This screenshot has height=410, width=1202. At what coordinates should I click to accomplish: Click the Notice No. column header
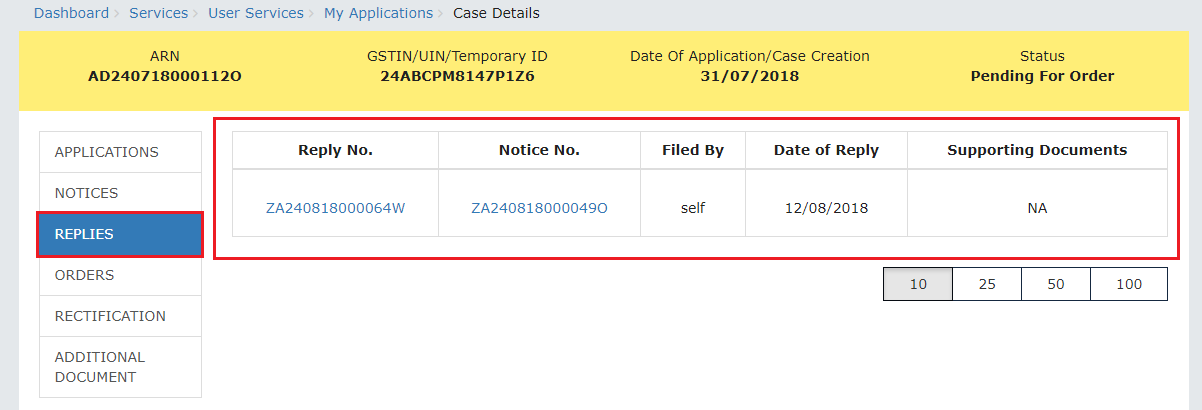tap(539, 150)
